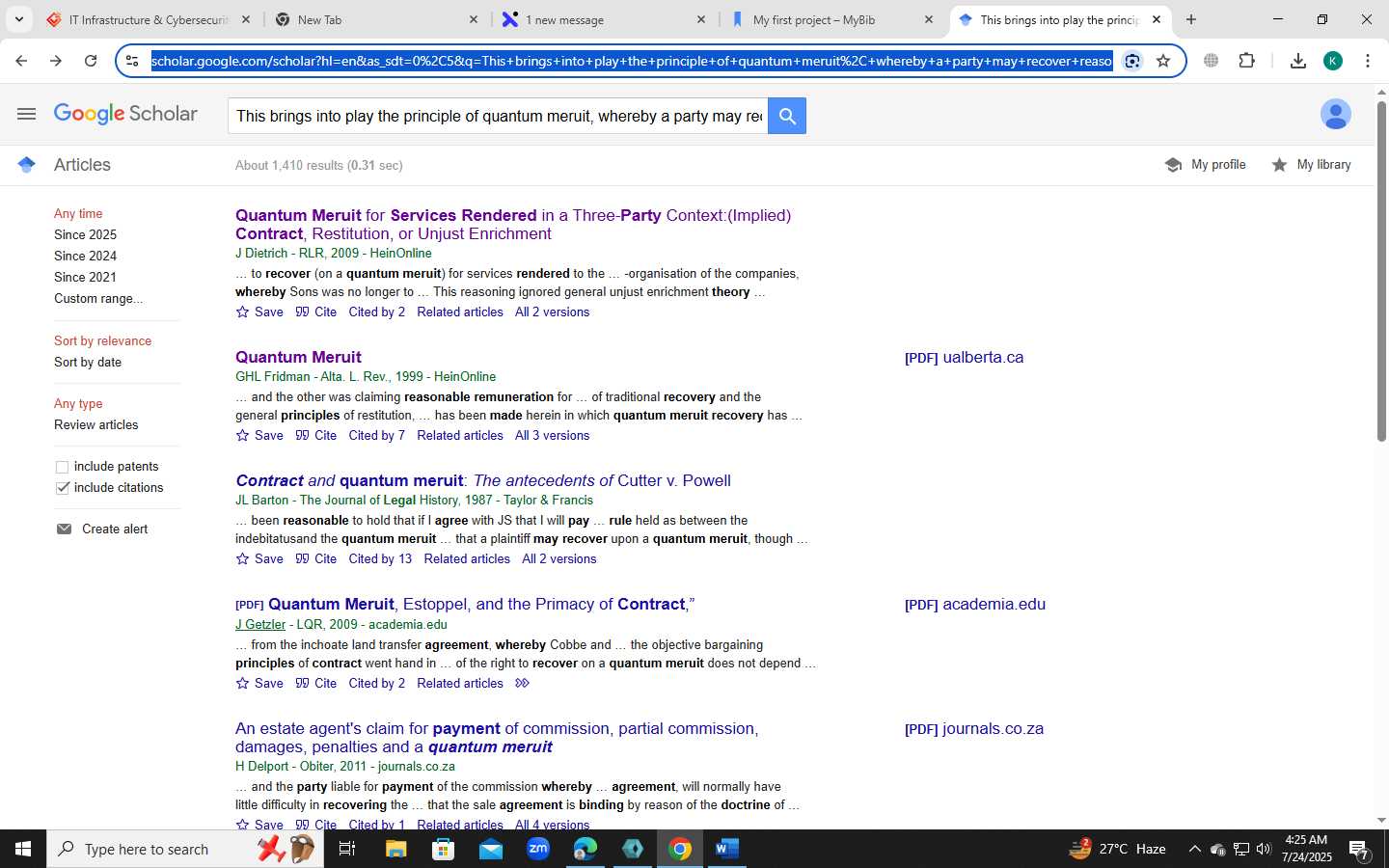Open a new browser tab with plus
Image resolution: width=1389 pixels, height=868 pixels.
[x=1191, y=19]
